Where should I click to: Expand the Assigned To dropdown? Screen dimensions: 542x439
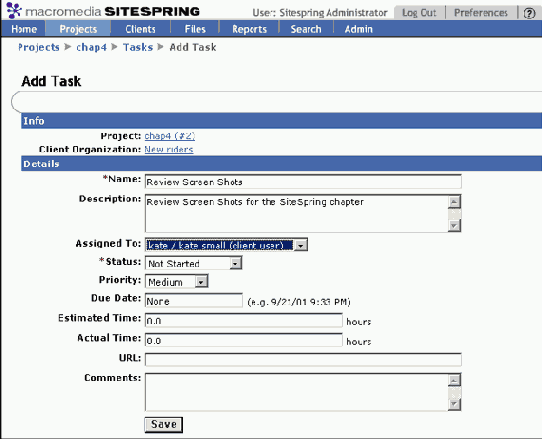point(300,245)
